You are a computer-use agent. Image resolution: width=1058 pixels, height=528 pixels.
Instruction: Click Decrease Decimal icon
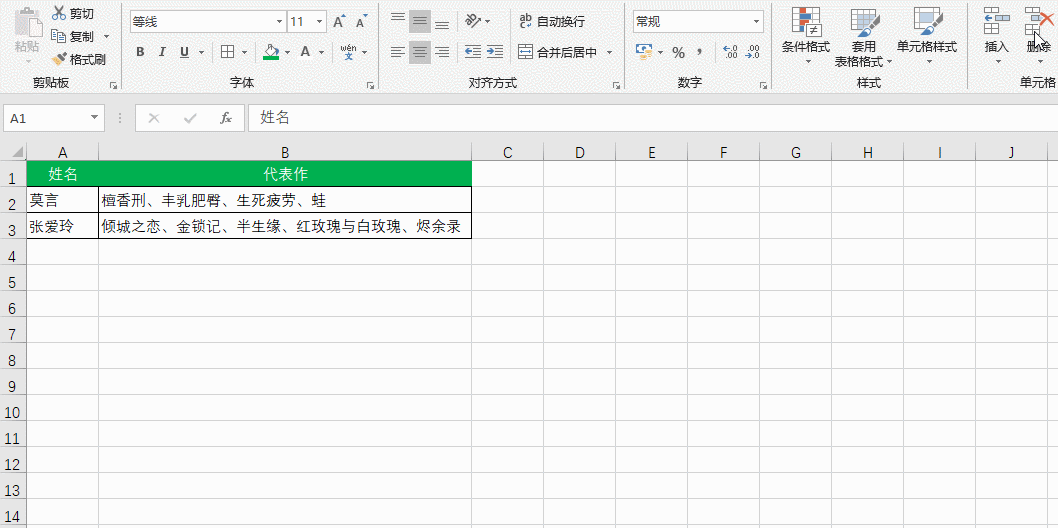tap(752, 52)
